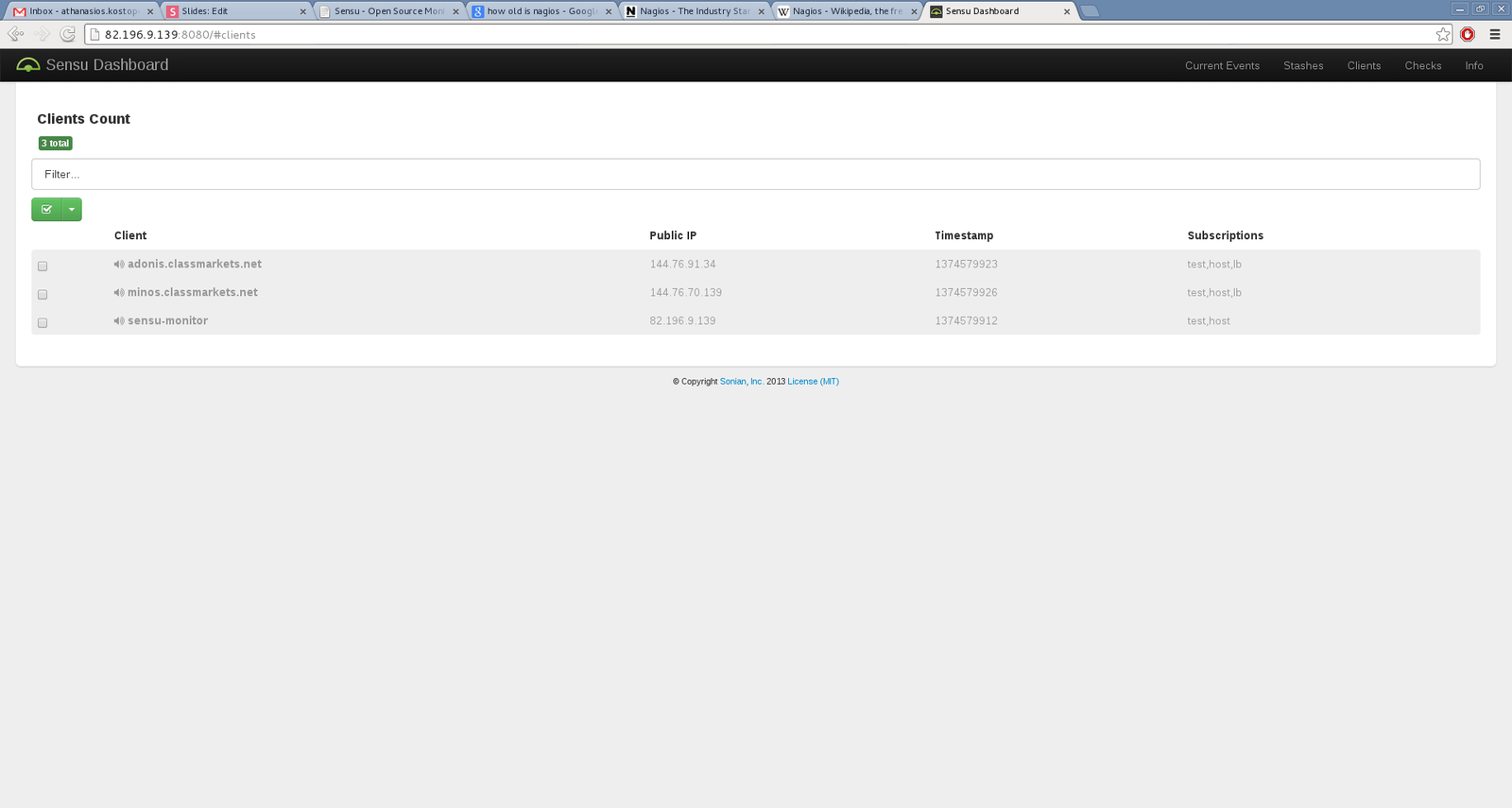Click the Clients Count heading

pyautogui.click(x=83, y=119)
